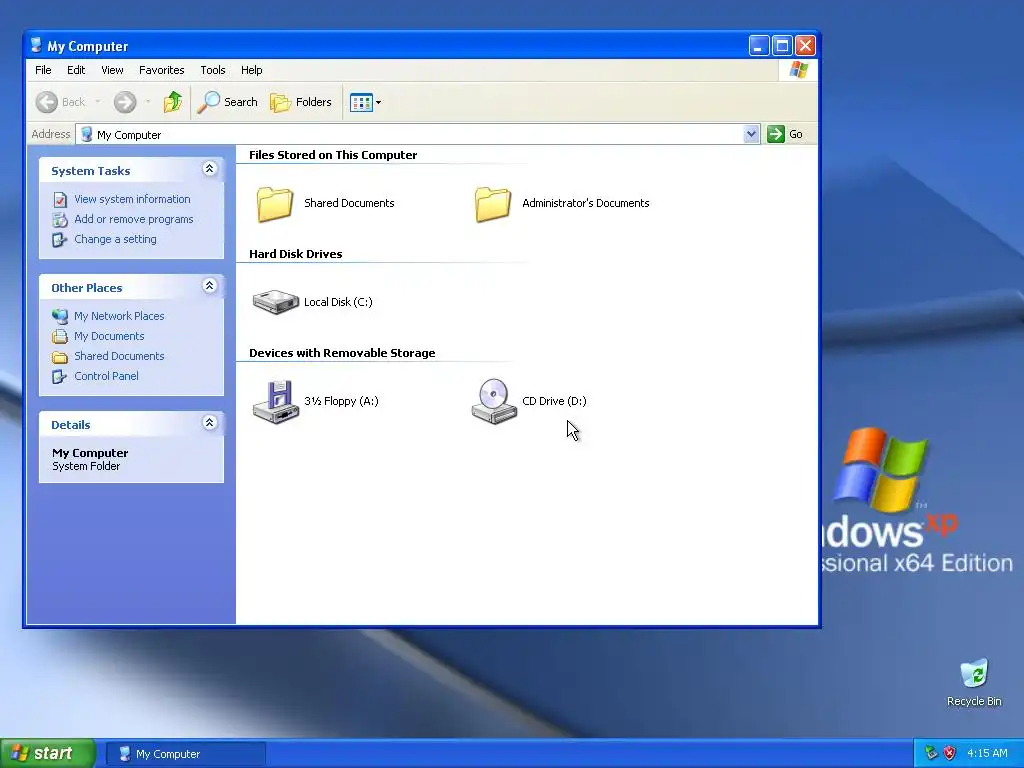Collapse the Details panel

point(210,423)
